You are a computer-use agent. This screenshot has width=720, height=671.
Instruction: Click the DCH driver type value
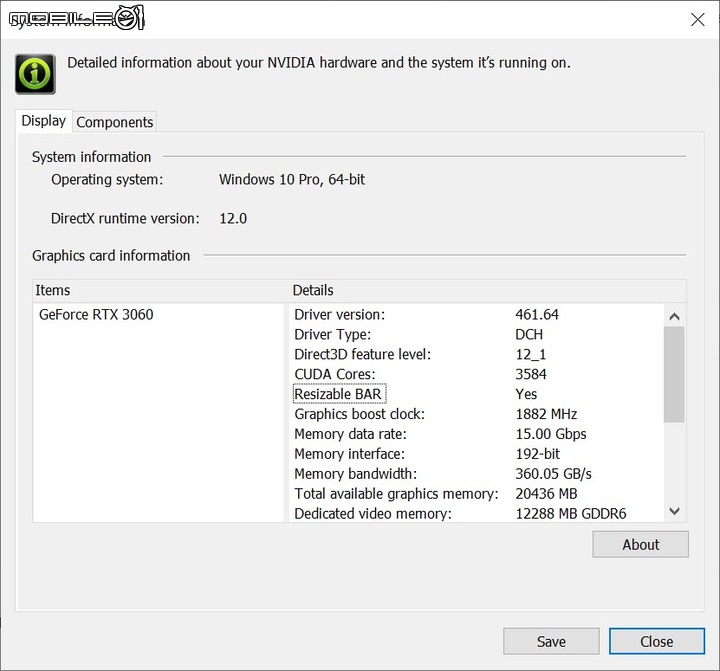(529, 334)
